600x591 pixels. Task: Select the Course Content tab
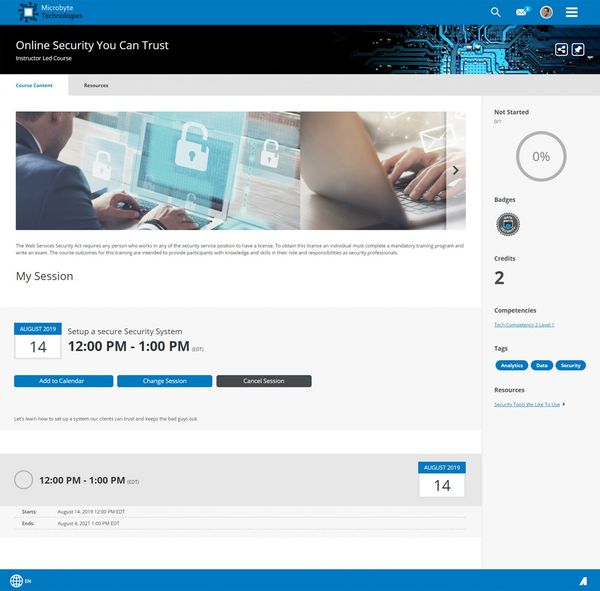click(x=34, y=86)
